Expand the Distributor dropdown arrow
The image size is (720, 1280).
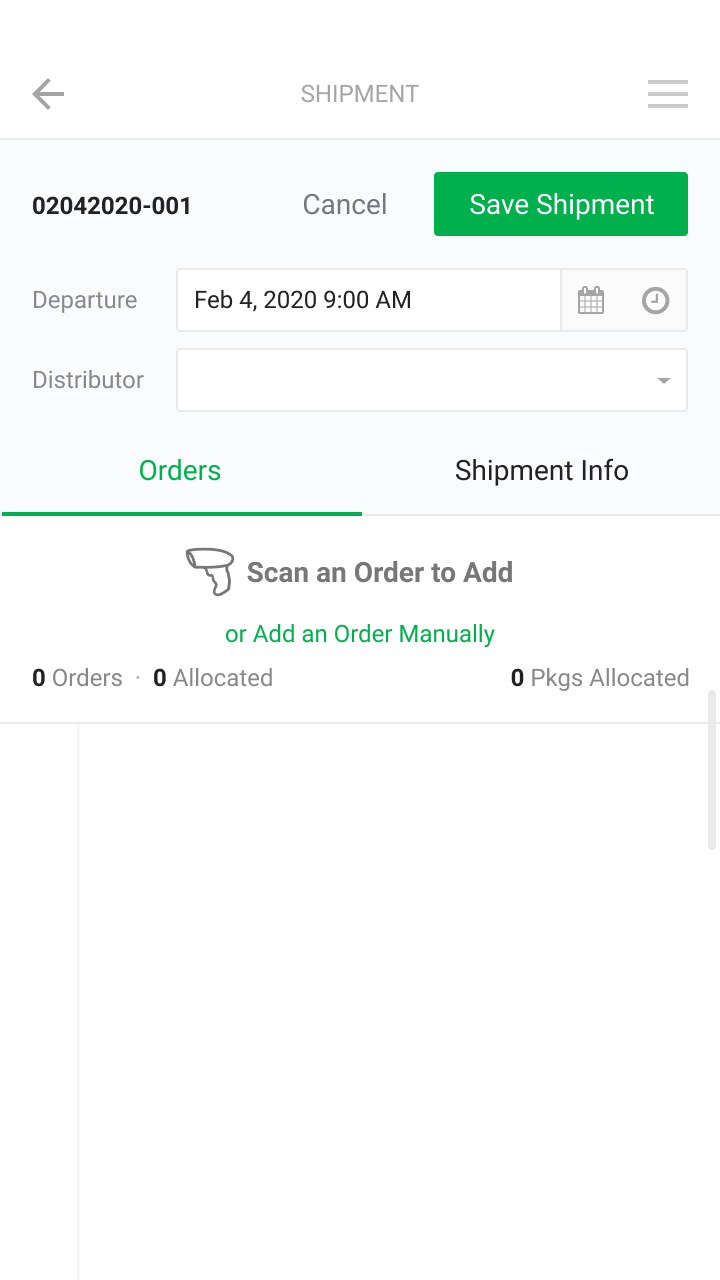tap(663, 380)
